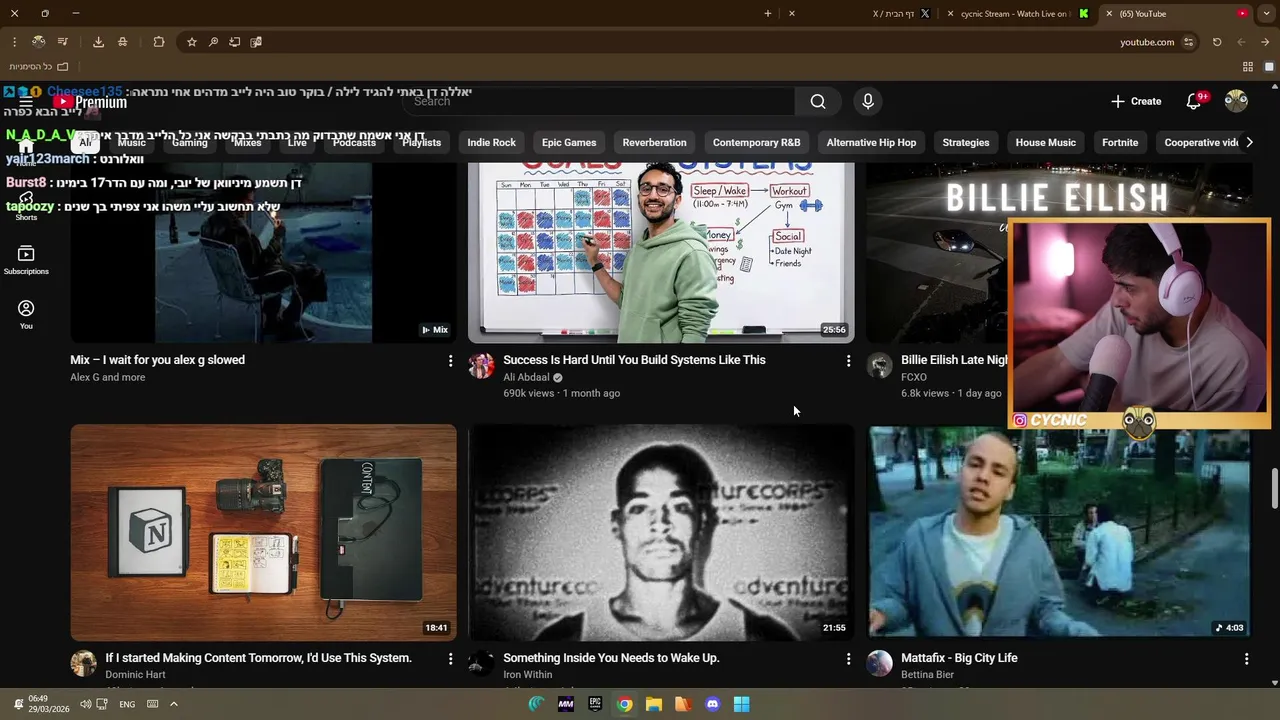Select the Epic Games filter chip
Screen dimensions: 1280x720
pyautogui.click(x=569, y=142)
